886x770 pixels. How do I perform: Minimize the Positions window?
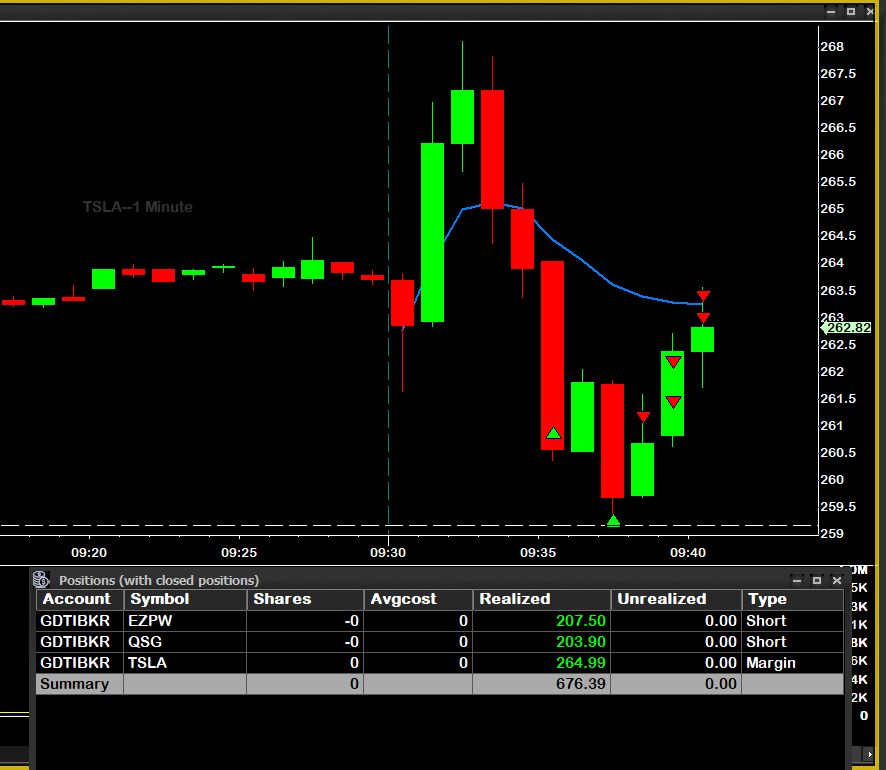point(797,580)
